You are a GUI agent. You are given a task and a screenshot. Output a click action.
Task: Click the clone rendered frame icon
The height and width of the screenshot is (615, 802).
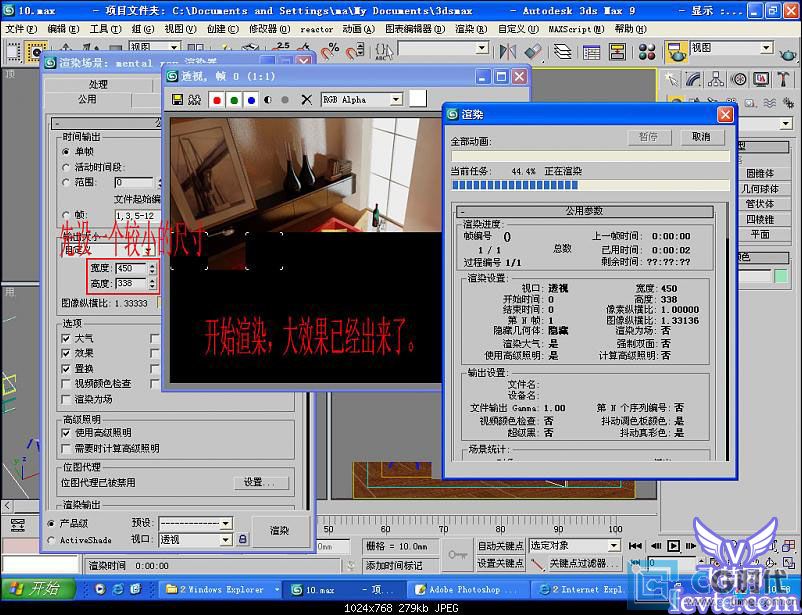click(194, 100)
